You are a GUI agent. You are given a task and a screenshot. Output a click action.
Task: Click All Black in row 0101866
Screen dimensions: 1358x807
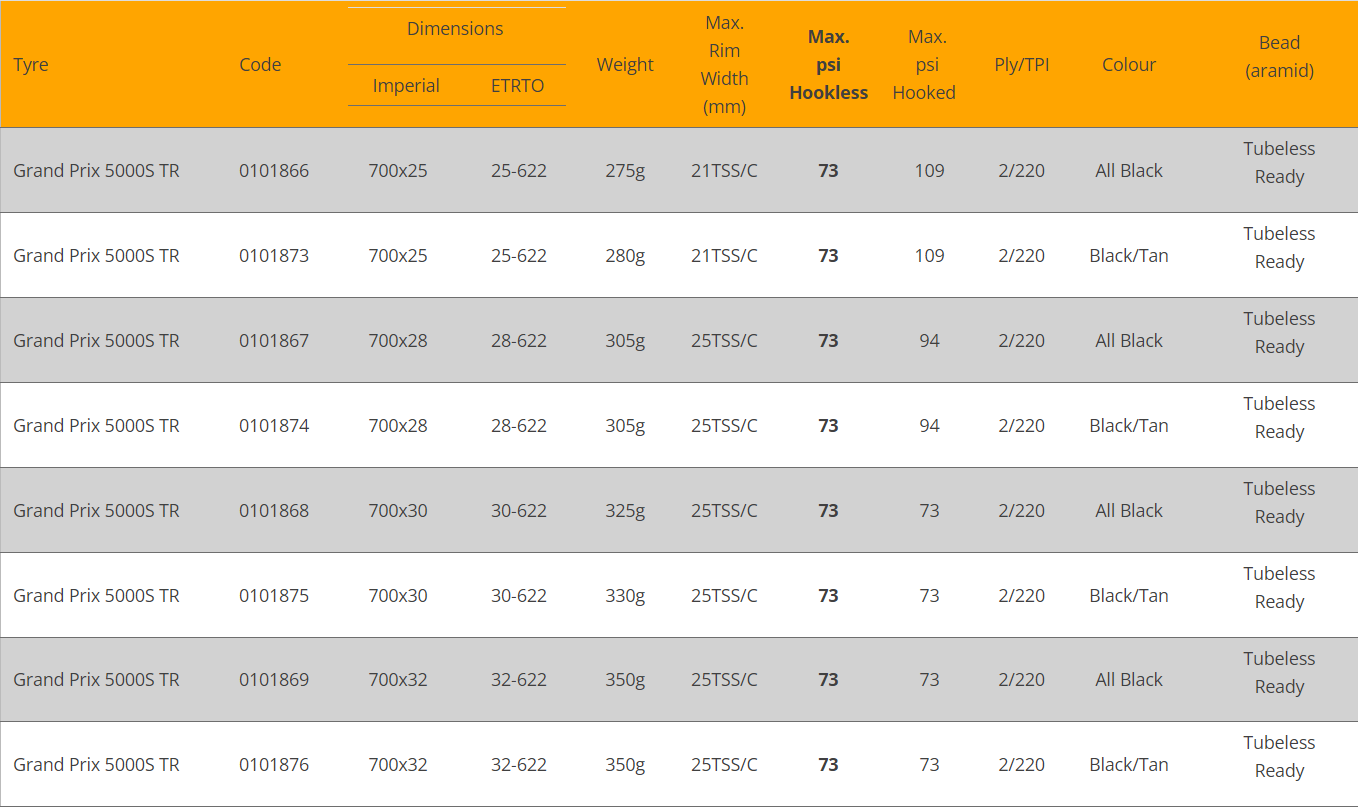coord(1129,171)
